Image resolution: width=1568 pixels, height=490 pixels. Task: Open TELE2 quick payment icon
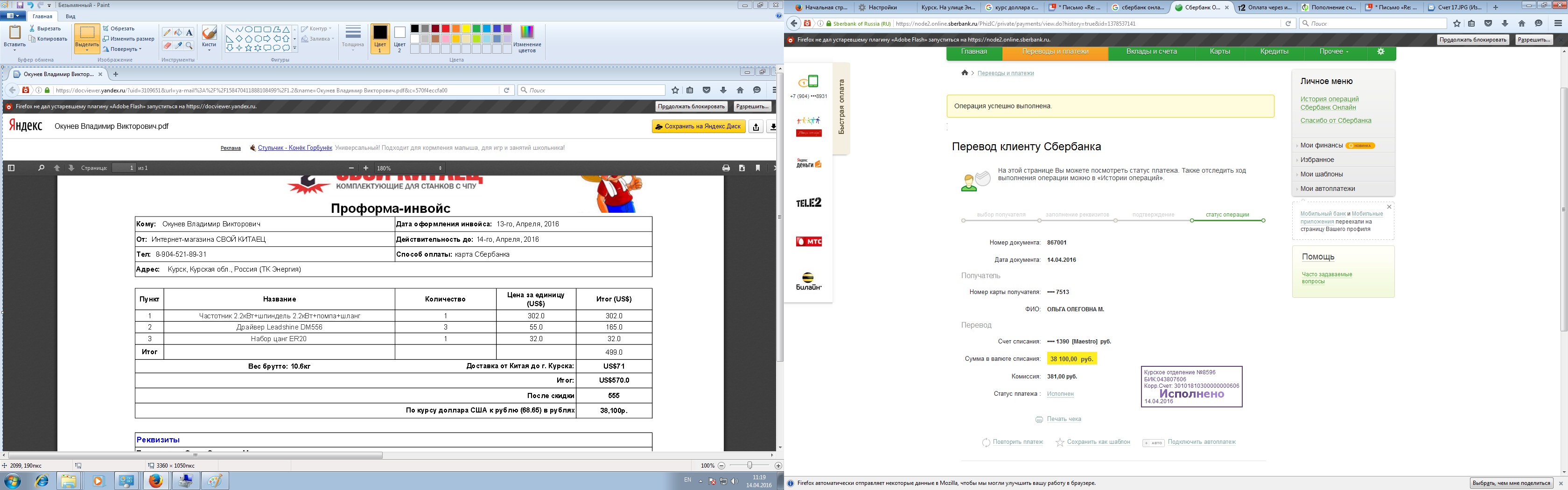(809, 203)
